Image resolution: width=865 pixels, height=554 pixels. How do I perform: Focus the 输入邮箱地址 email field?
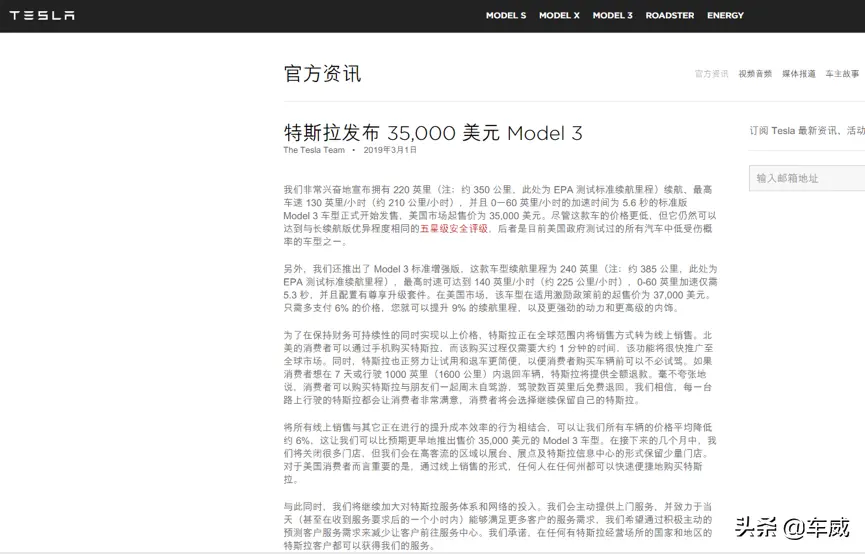pyautogui.click(x=807, y=178)
